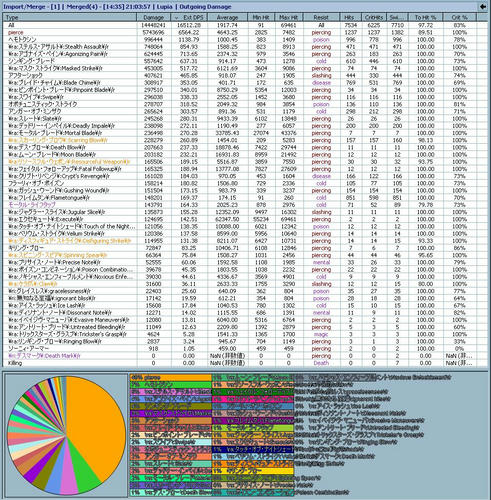
Task: Click the truncated Swi... column header
Action: pyautogui.click(x=397, y=17)
